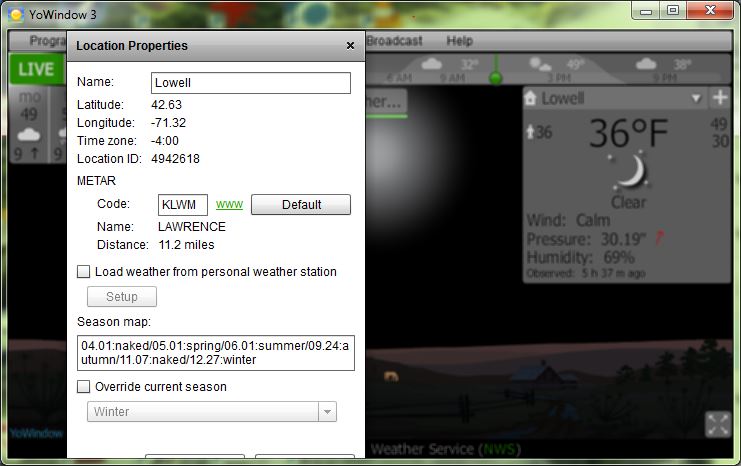Screen dimensions: 741x466
Task: Enable Load weather from personal weather station
Action: 84,272
